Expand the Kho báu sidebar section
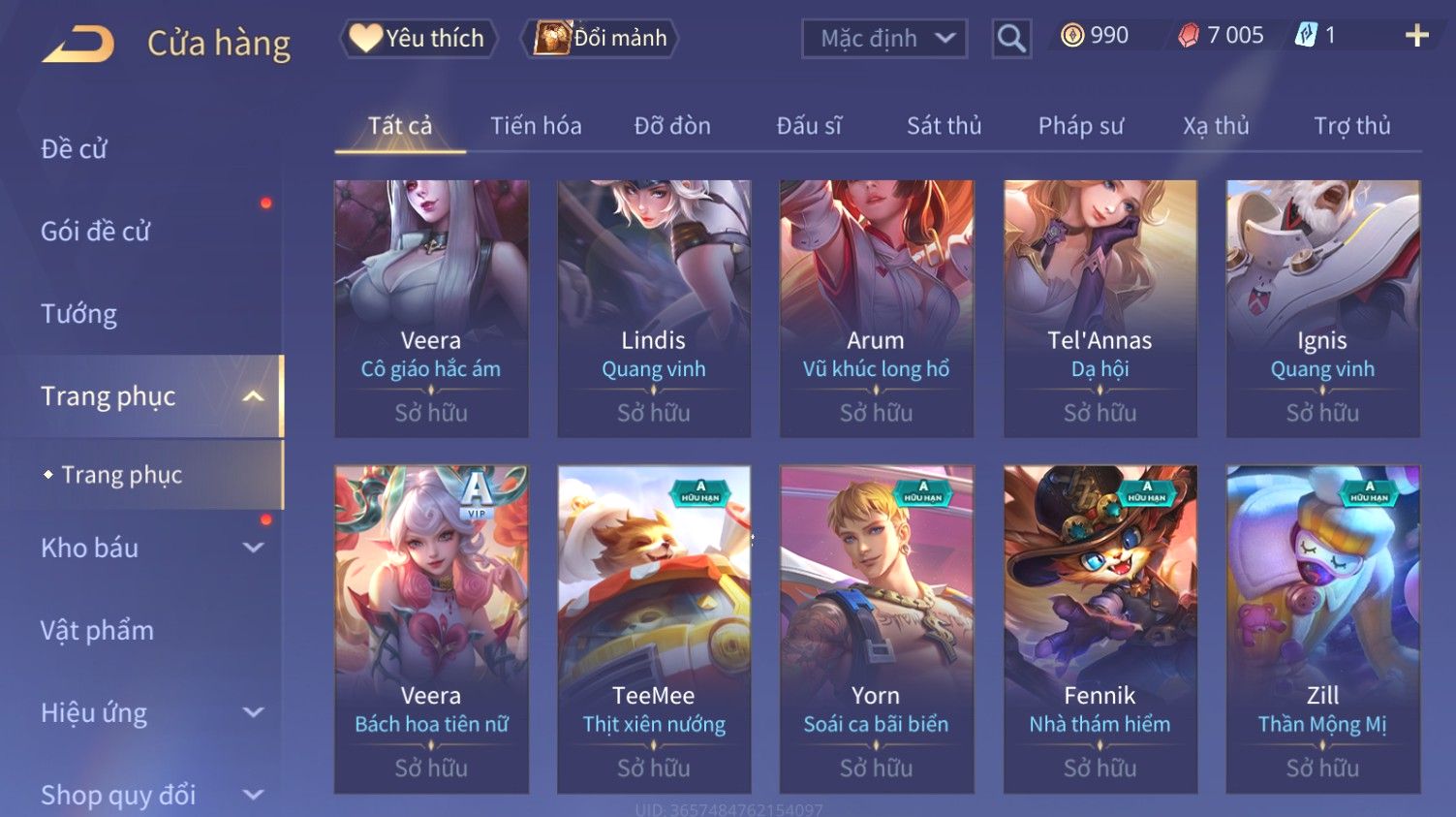The image size is (1456, 817). pyautogui.click(x=253, y=548)
